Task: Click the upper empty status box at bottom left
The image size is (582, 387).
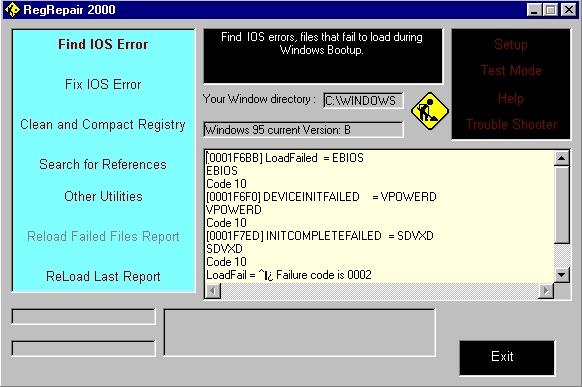Action: pyautogui.click(x=84, y=317)
